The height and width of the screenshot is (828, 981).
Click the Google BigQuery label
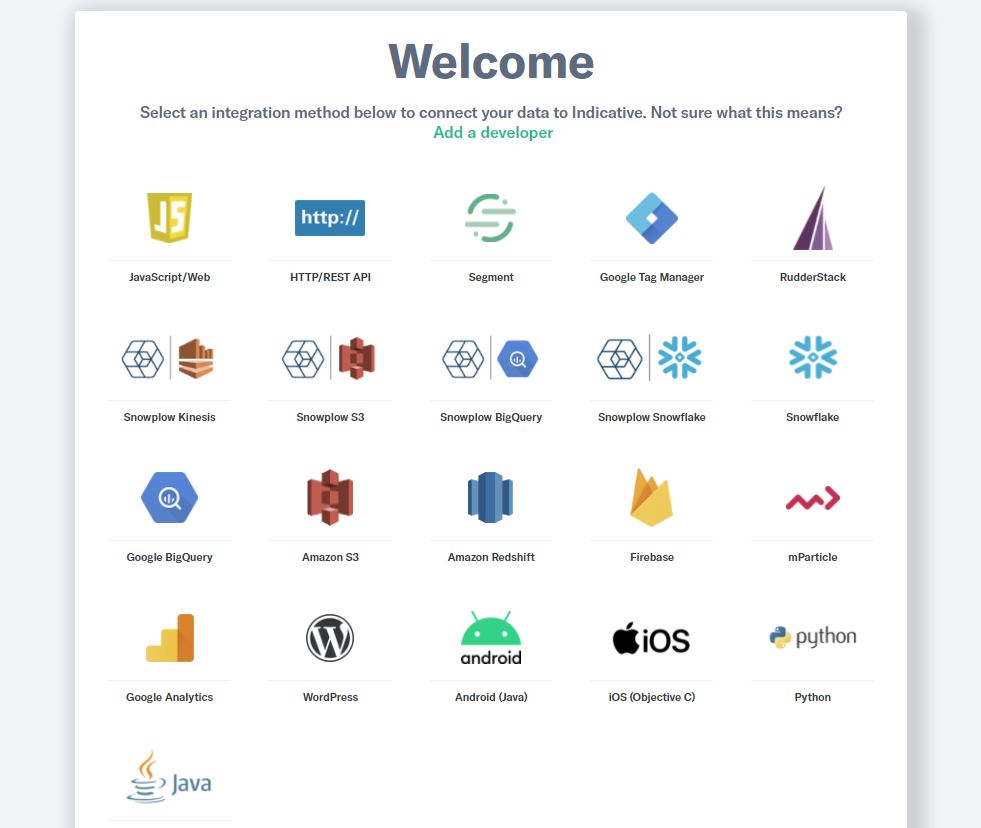[170, 558]
